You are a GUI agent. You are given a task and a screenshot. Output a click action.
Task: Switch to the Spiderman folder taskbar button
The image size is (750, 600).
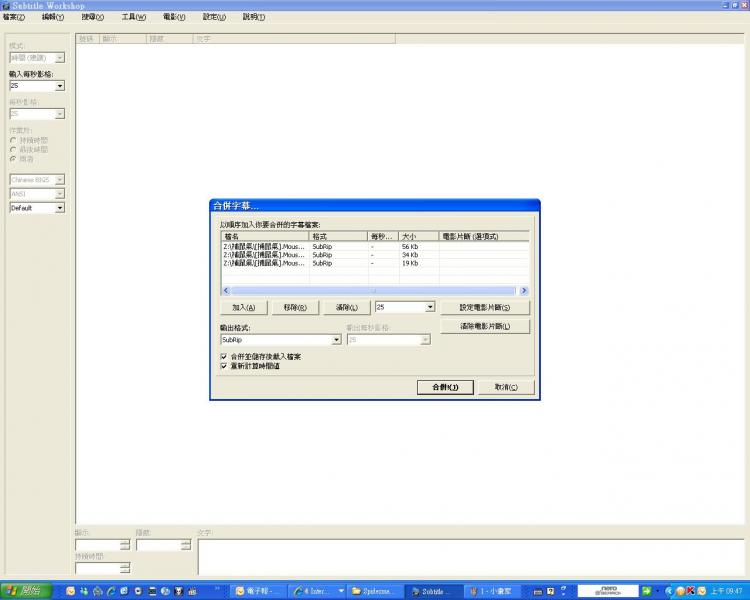tap(376, 591)
